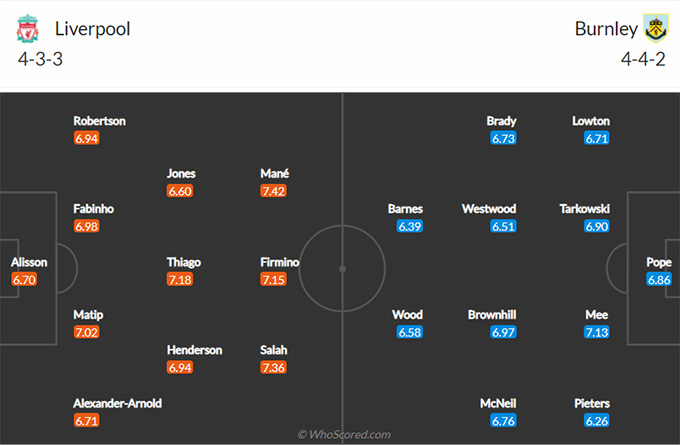The image size is (680, 445).
Task: Click Mee's 7.13 rating badge
Action: point(596,332)
